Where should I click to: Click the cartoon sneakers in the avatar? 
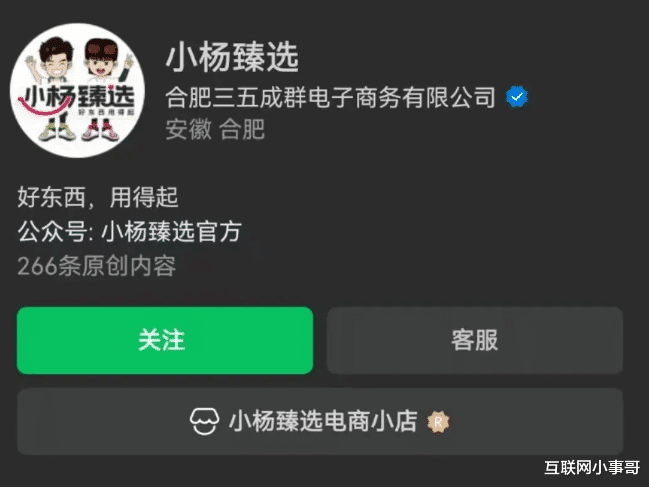[79, 130]
